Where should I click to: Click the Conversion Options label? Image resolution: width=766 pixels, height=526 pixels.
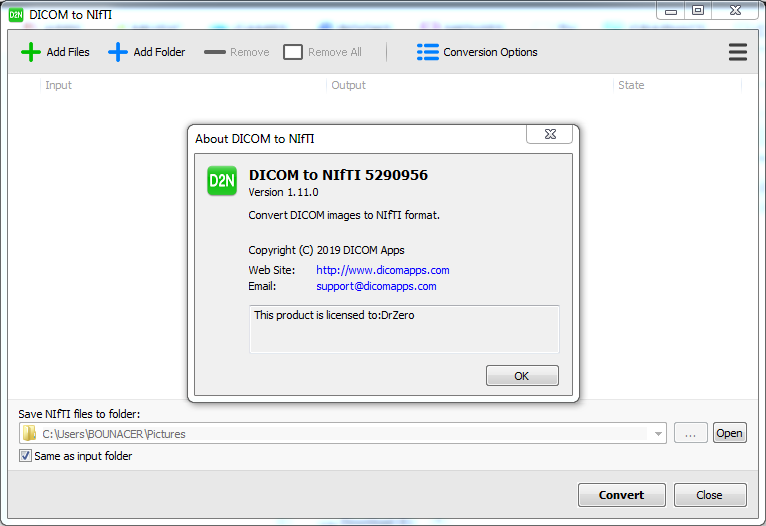(490, 52)
